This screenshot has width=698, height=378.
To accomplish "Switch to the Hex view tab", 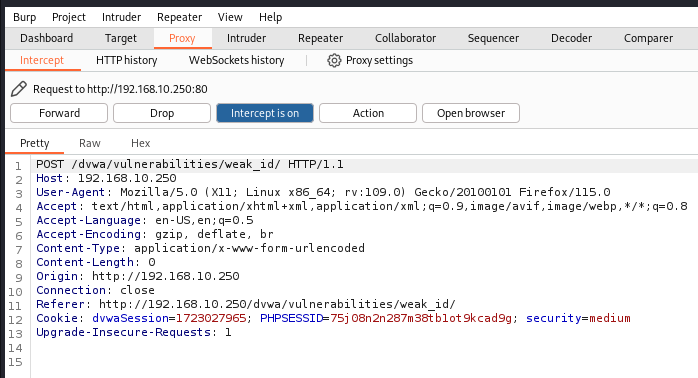I will pos(141,143).
